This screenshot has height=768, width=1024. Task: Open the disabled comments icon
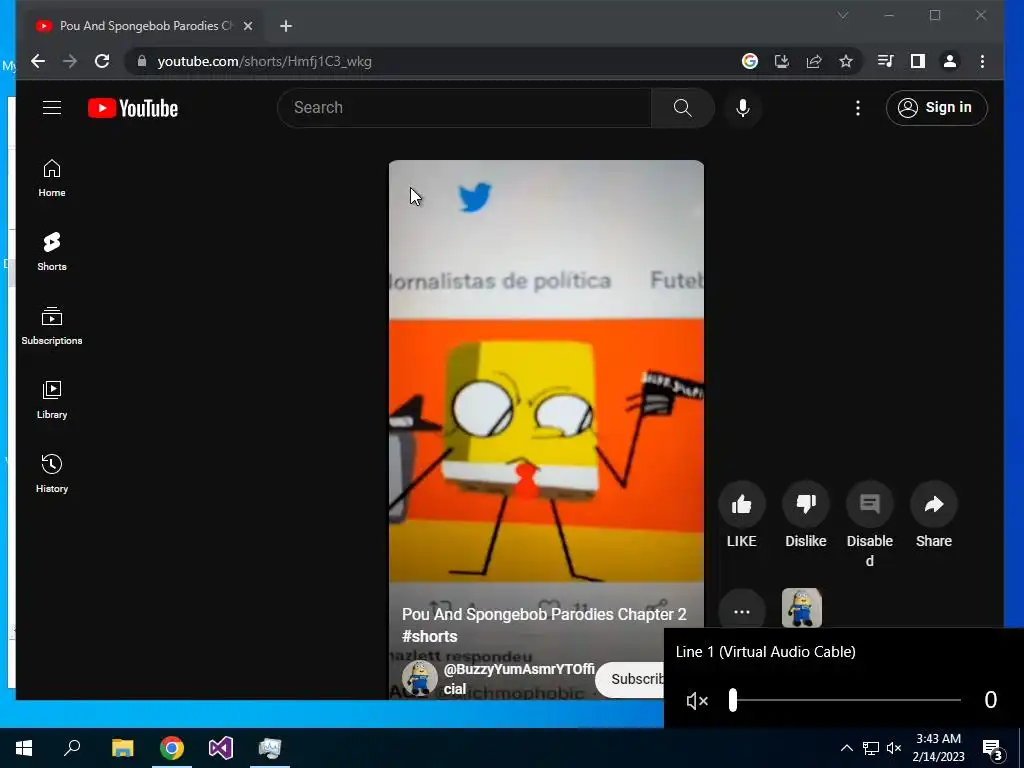(x=869, y=504)
